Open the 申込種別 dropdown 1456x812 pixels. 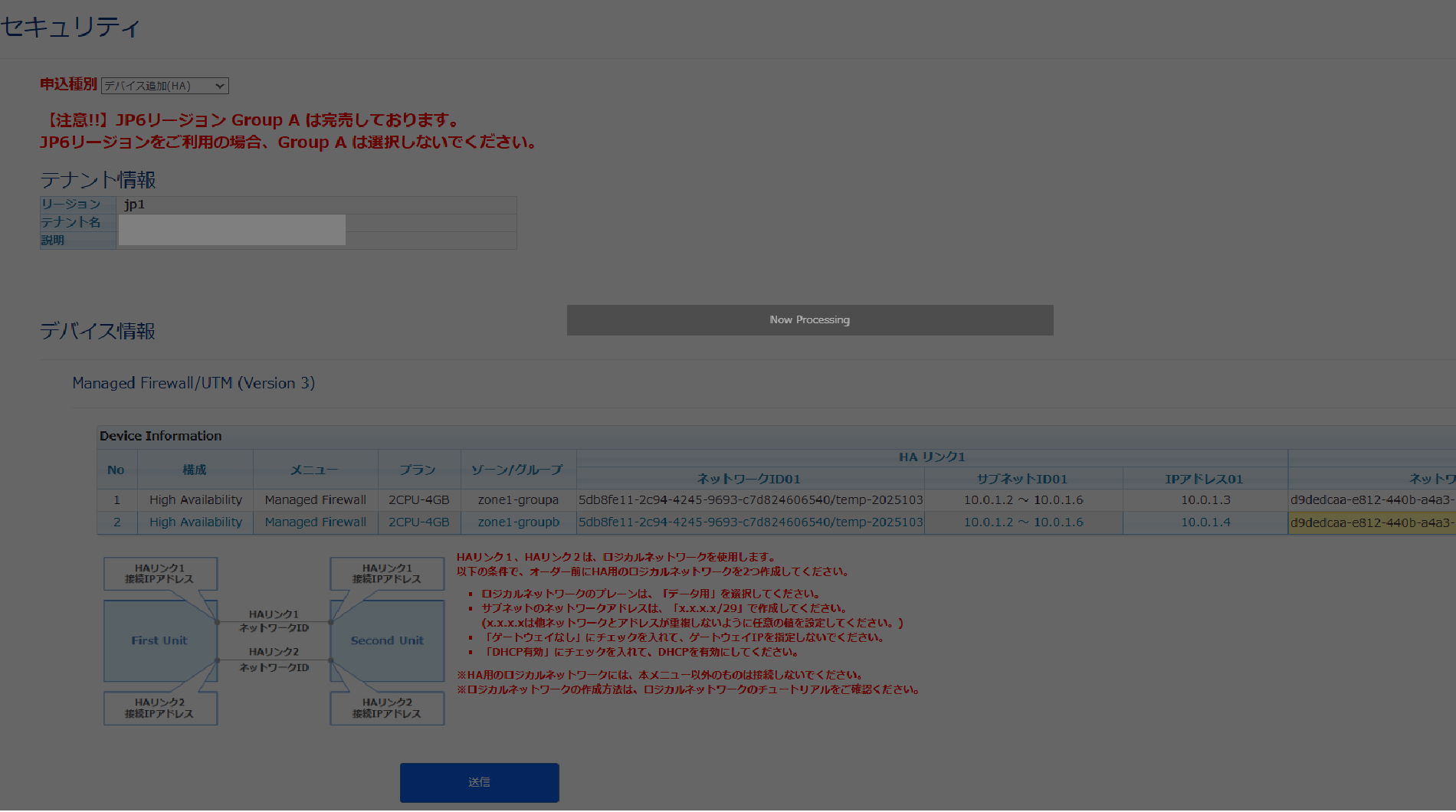point(165,86)
